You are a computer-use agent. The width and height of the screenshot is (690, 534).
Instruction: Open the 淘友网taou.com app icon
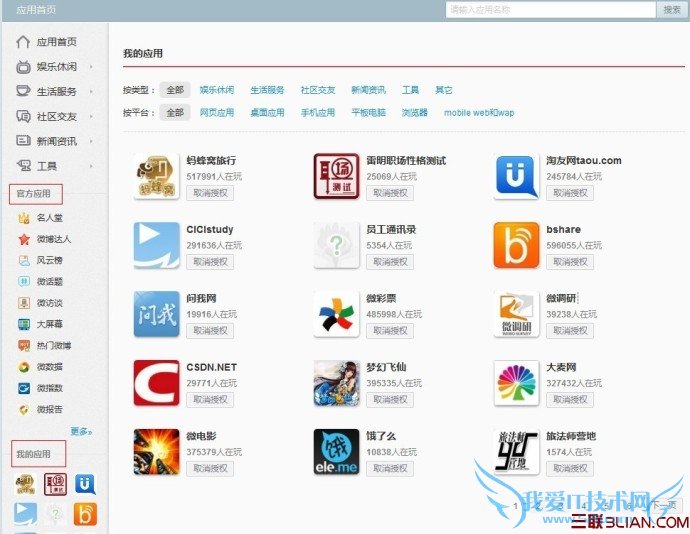tap(517, 177)
